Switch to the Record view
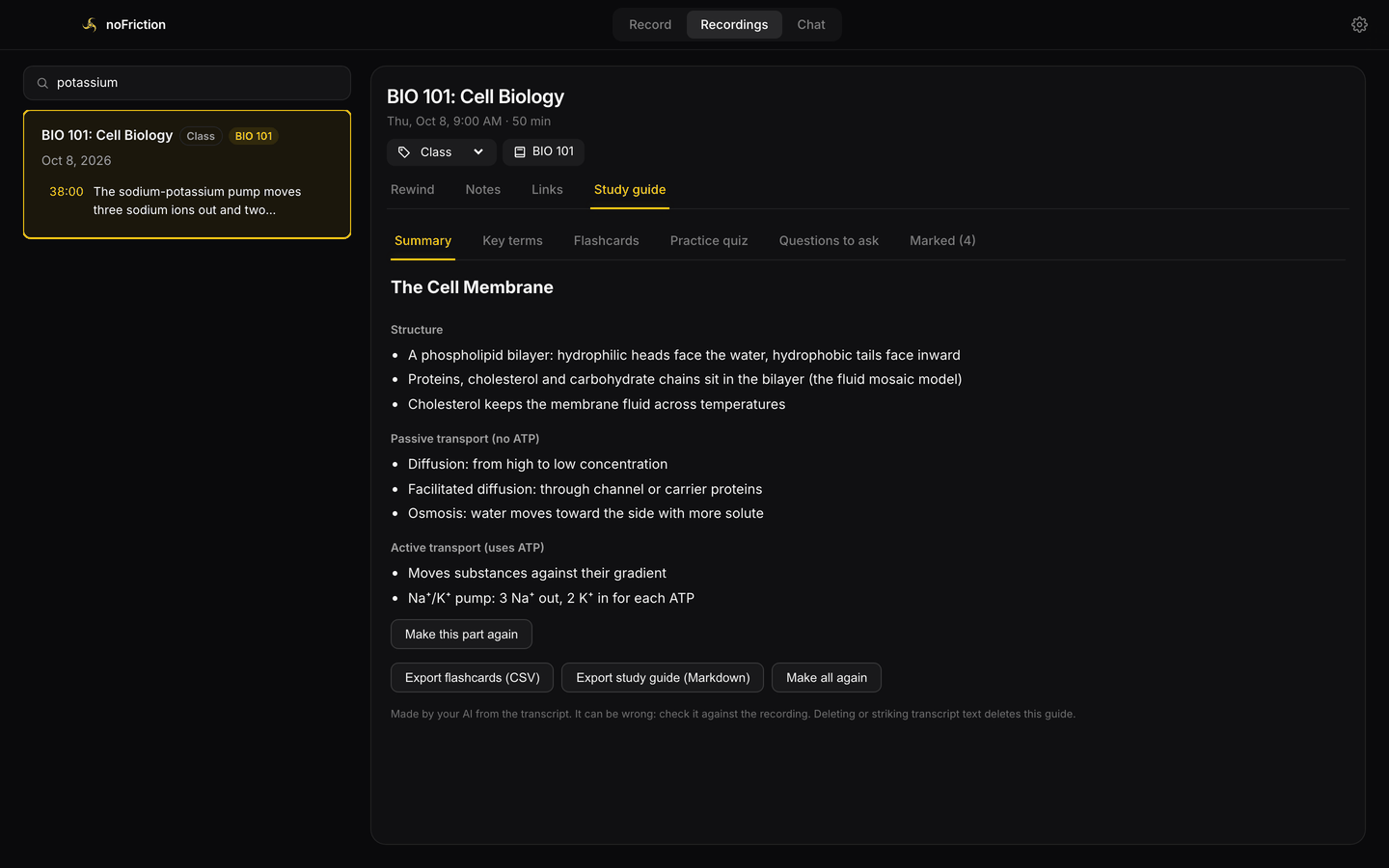 (650, 25)
